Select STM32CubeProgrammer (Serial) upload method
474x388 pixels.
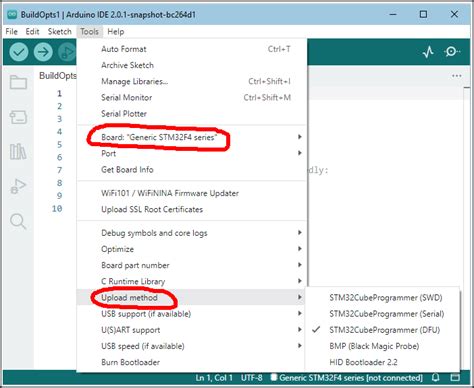point(382,314)
